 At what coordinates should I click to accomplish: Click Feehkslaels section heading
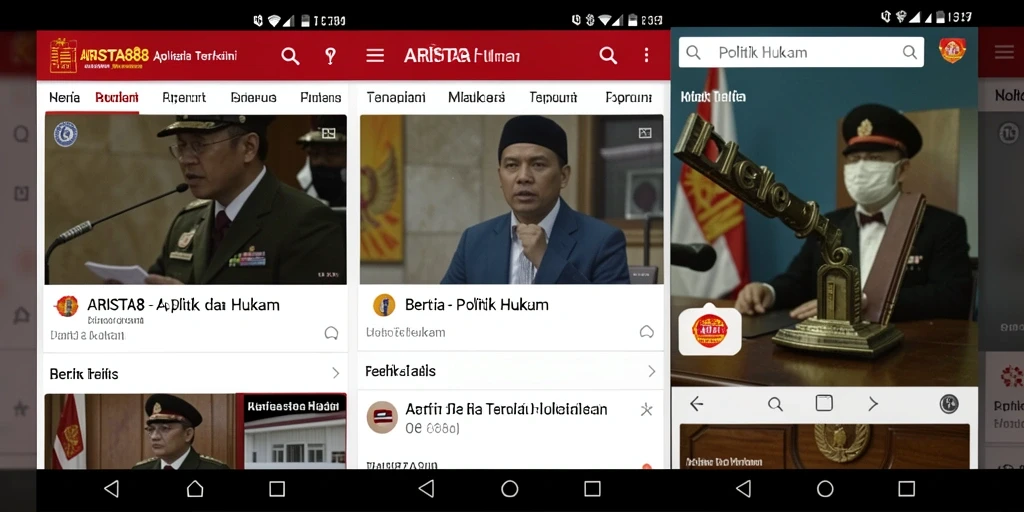[x=400, y=371]
